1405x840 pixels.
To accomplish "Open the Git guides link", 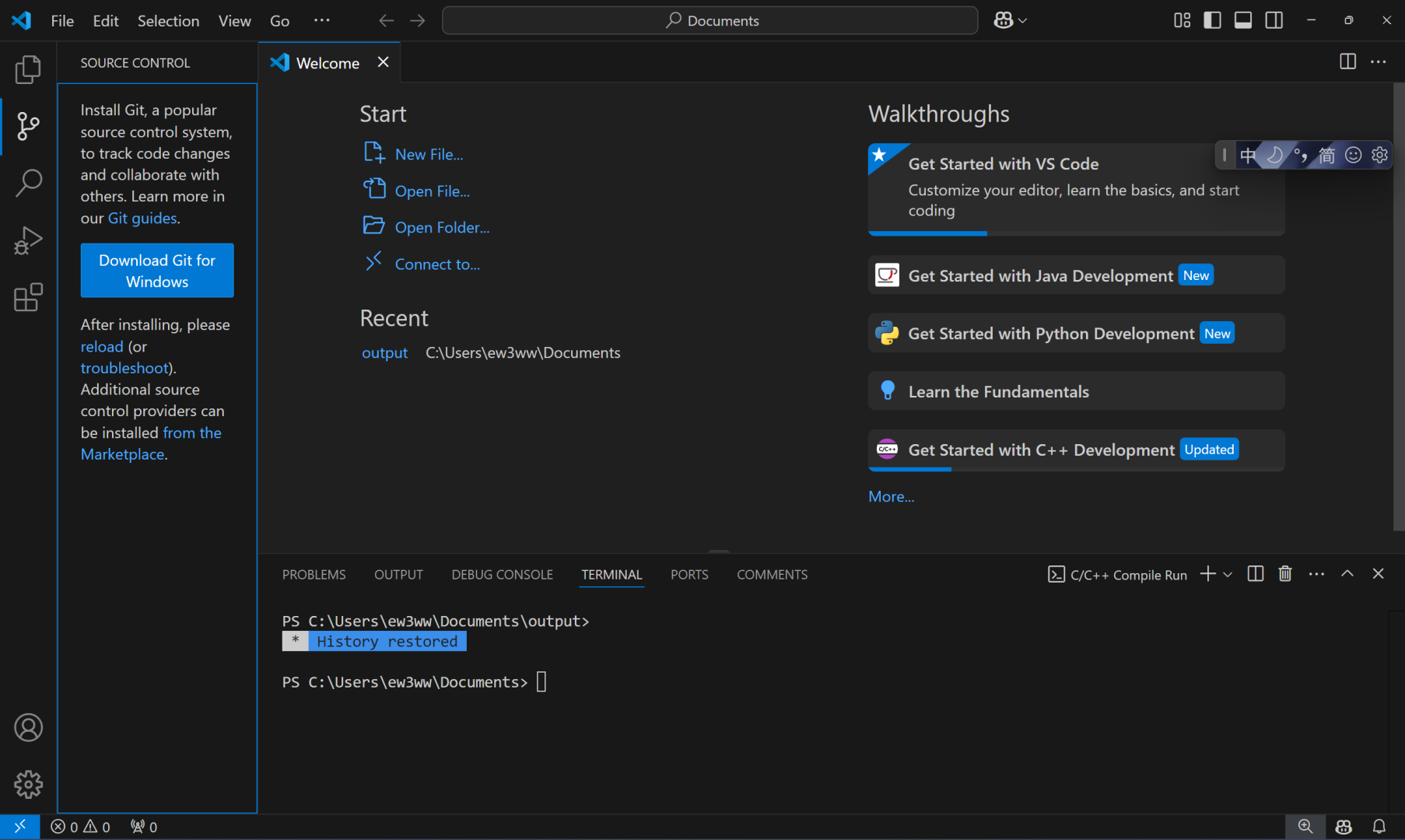I will (142, 219).
